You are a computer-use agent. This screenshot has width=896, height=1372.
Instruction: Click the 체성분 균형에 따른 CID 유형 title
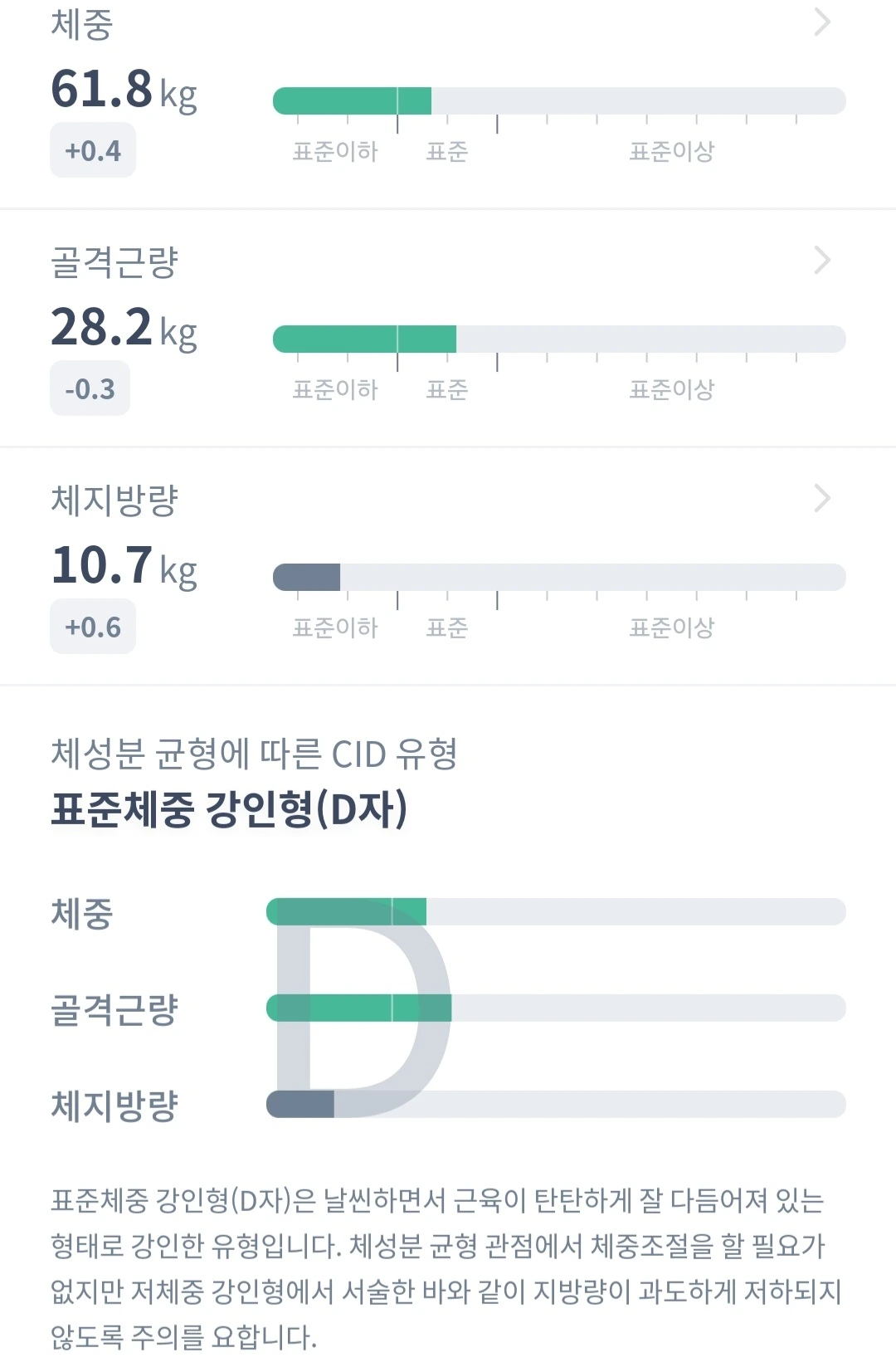pos(254,754)
